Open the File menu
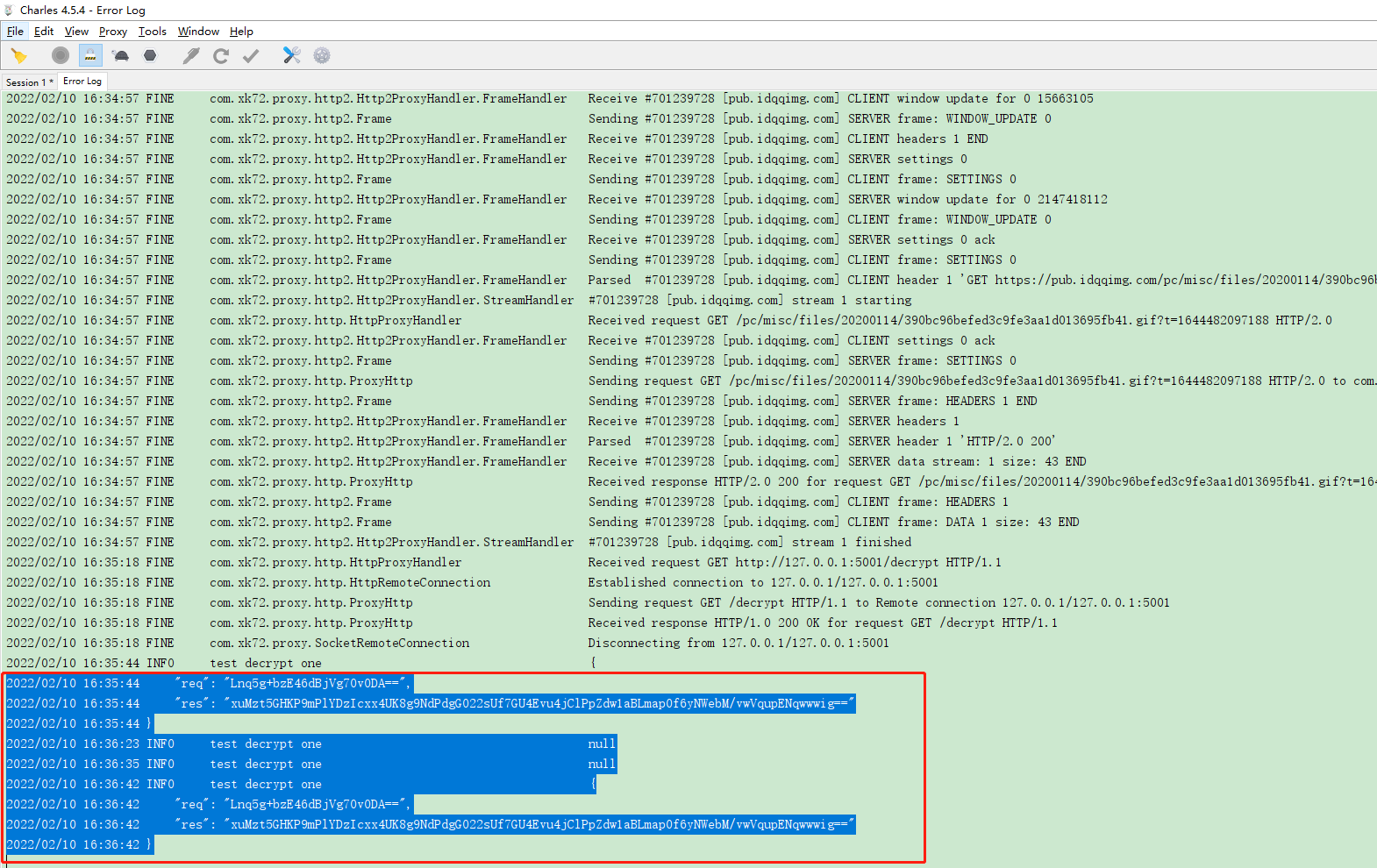The image size is (1377, 868). coord(15,32)
